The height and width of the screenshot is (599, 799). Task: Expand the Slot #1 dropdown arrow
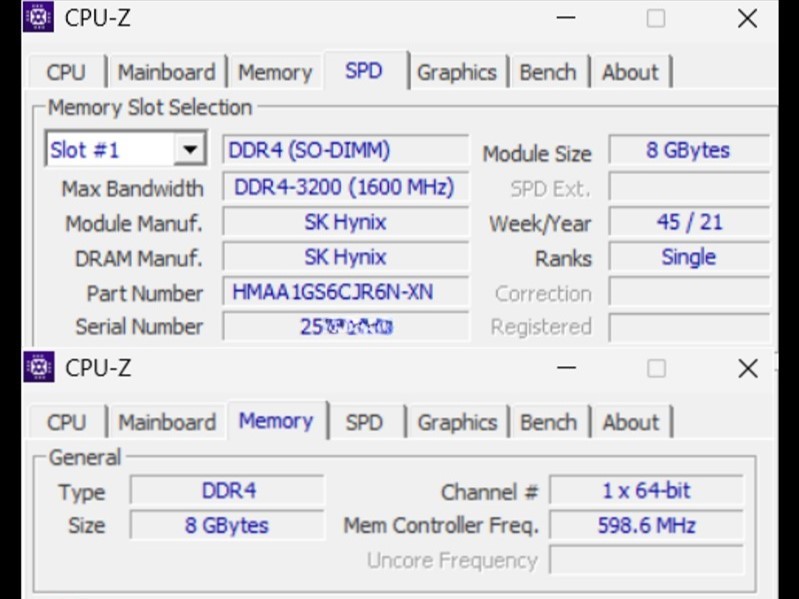(190, 149)
